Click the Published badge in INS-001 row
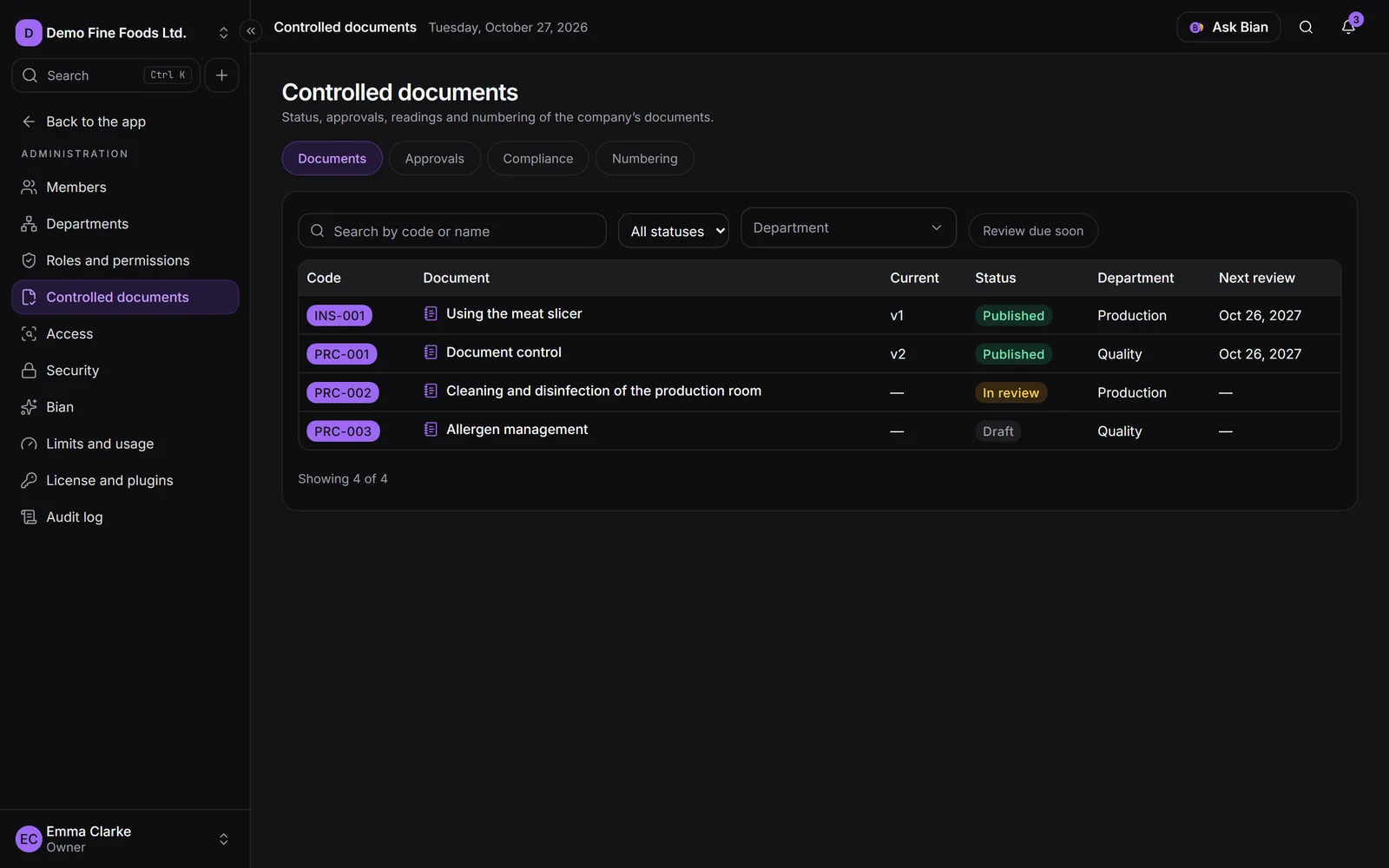The height and width of the screenshot is (868, 1389). [x=1013, y=316]
